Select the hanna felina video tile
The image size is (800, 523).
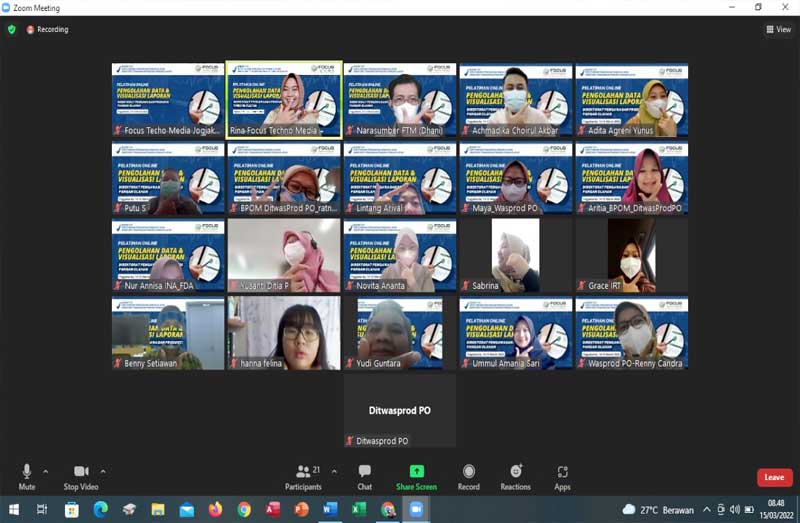click(284, 333)
